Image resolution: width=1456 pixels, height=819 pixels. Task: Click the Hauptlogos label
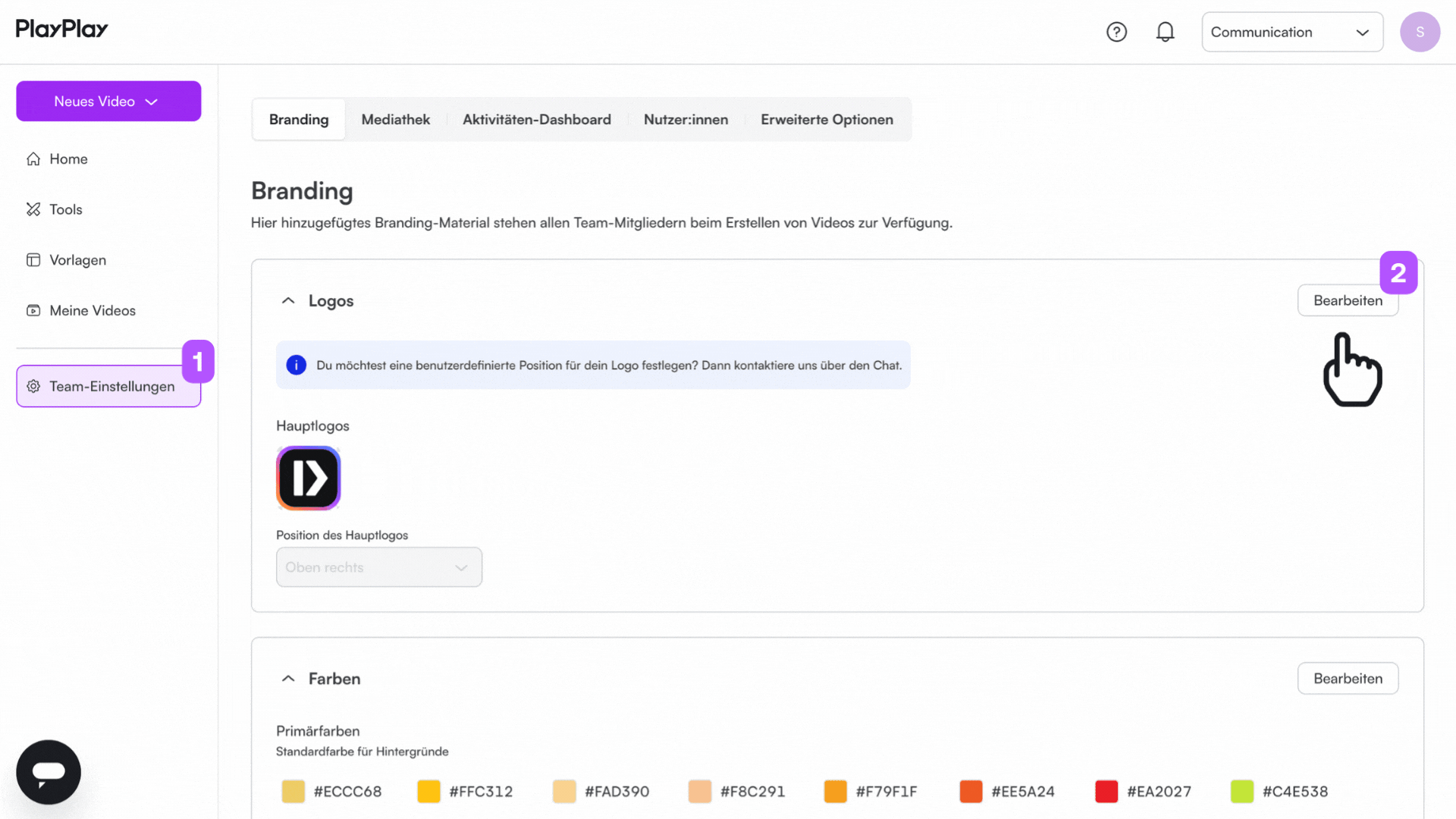312,426
